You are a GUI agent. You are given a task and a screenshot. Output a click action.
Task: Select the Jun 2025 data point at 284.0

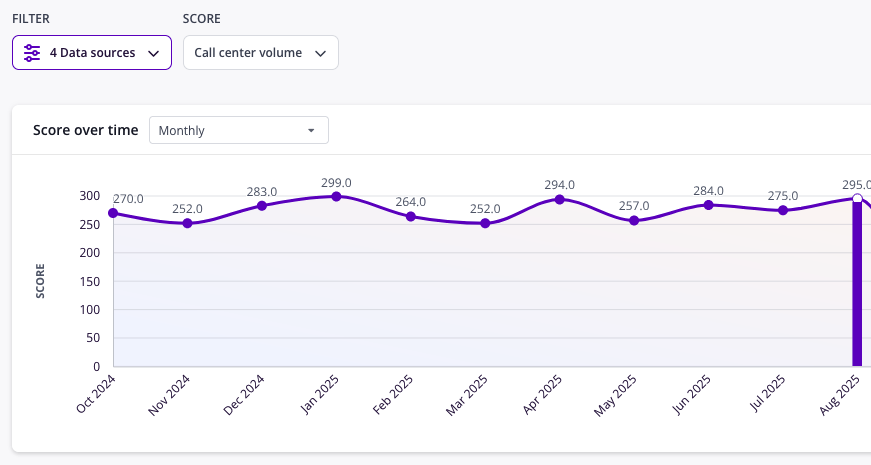coord(709,206)
